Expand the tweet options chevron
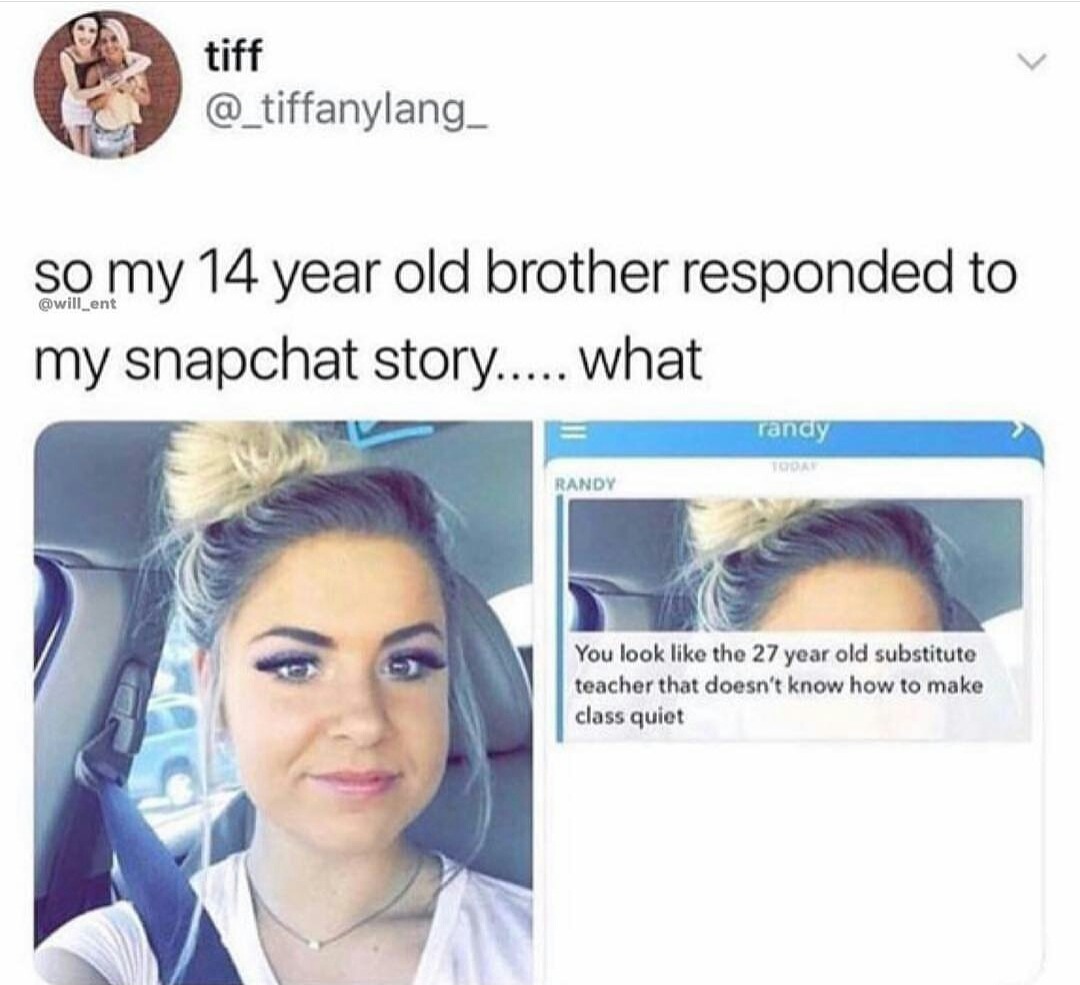The width and height of the screenshot is (1080, 985). pos(1031,61)
